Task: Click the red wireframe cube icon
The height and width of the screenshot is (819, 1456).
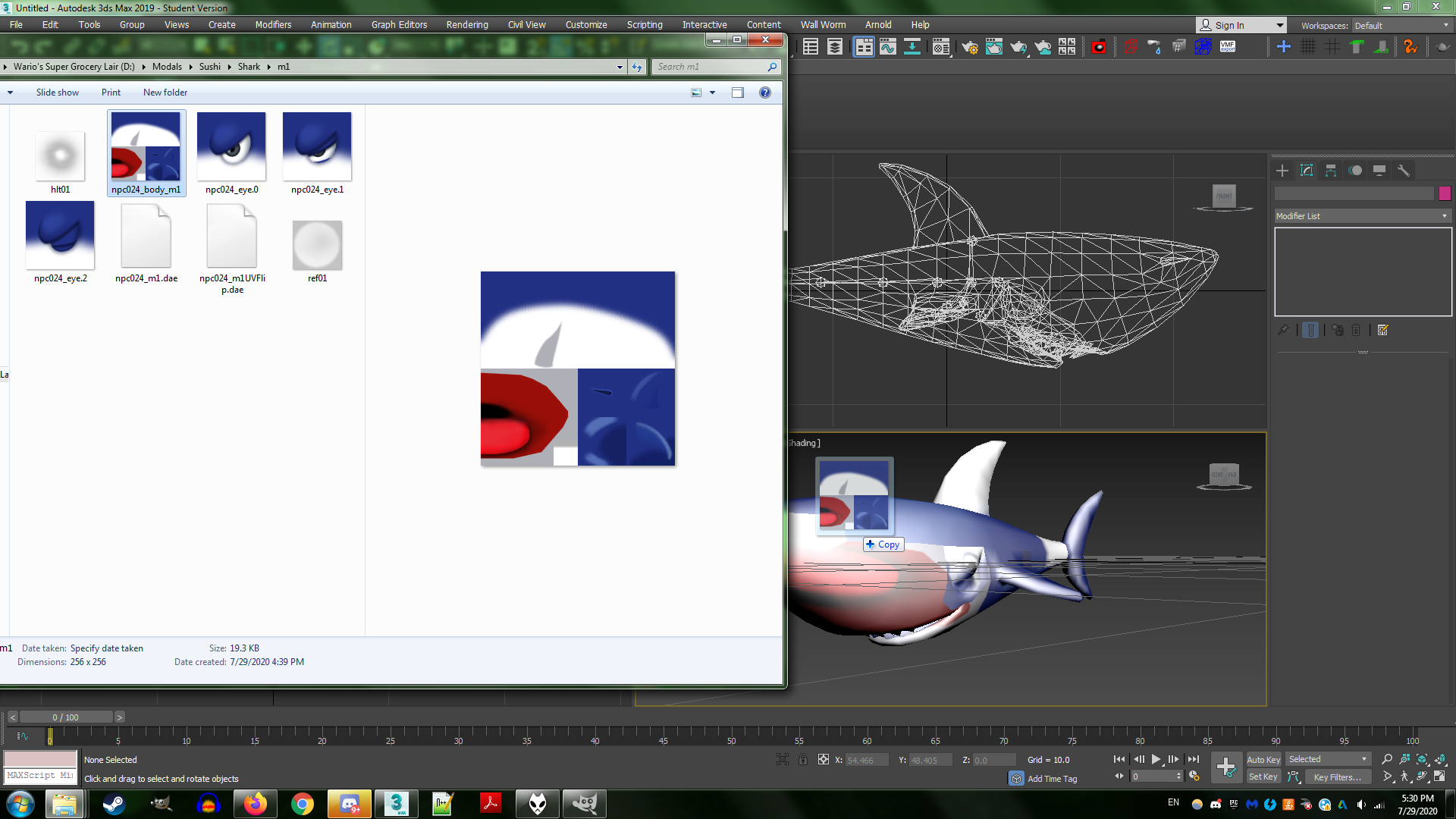Action: pyautogui.click(x=1131, y=47)
